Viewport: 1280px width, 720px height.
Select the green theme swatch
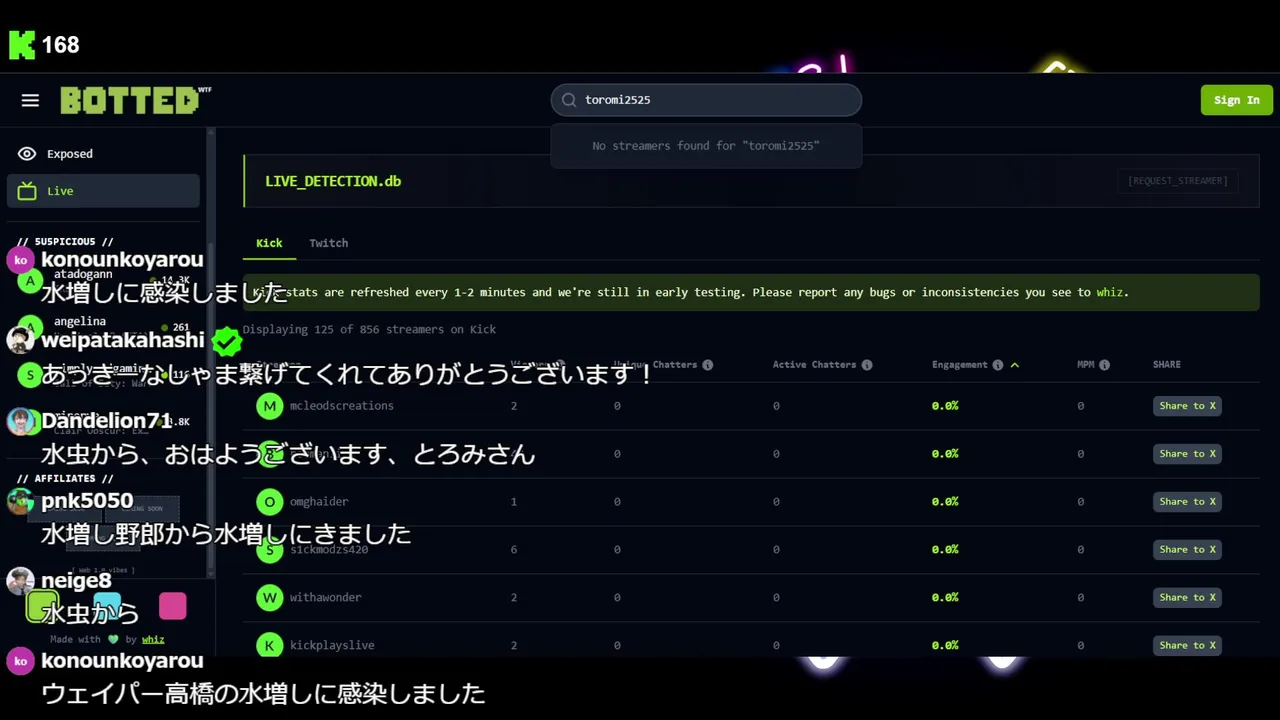43,606
